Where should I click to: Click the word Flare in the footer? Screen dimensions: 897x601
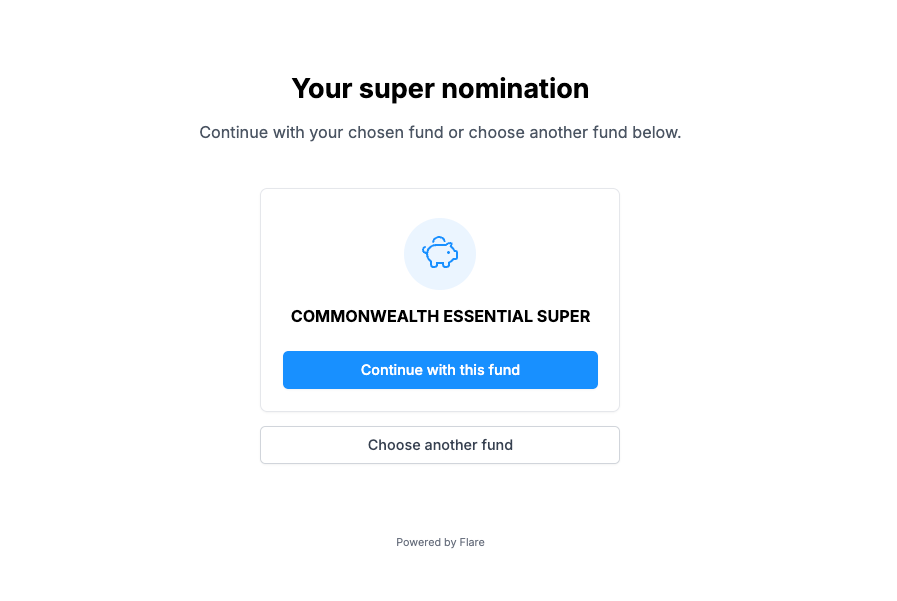472,542
